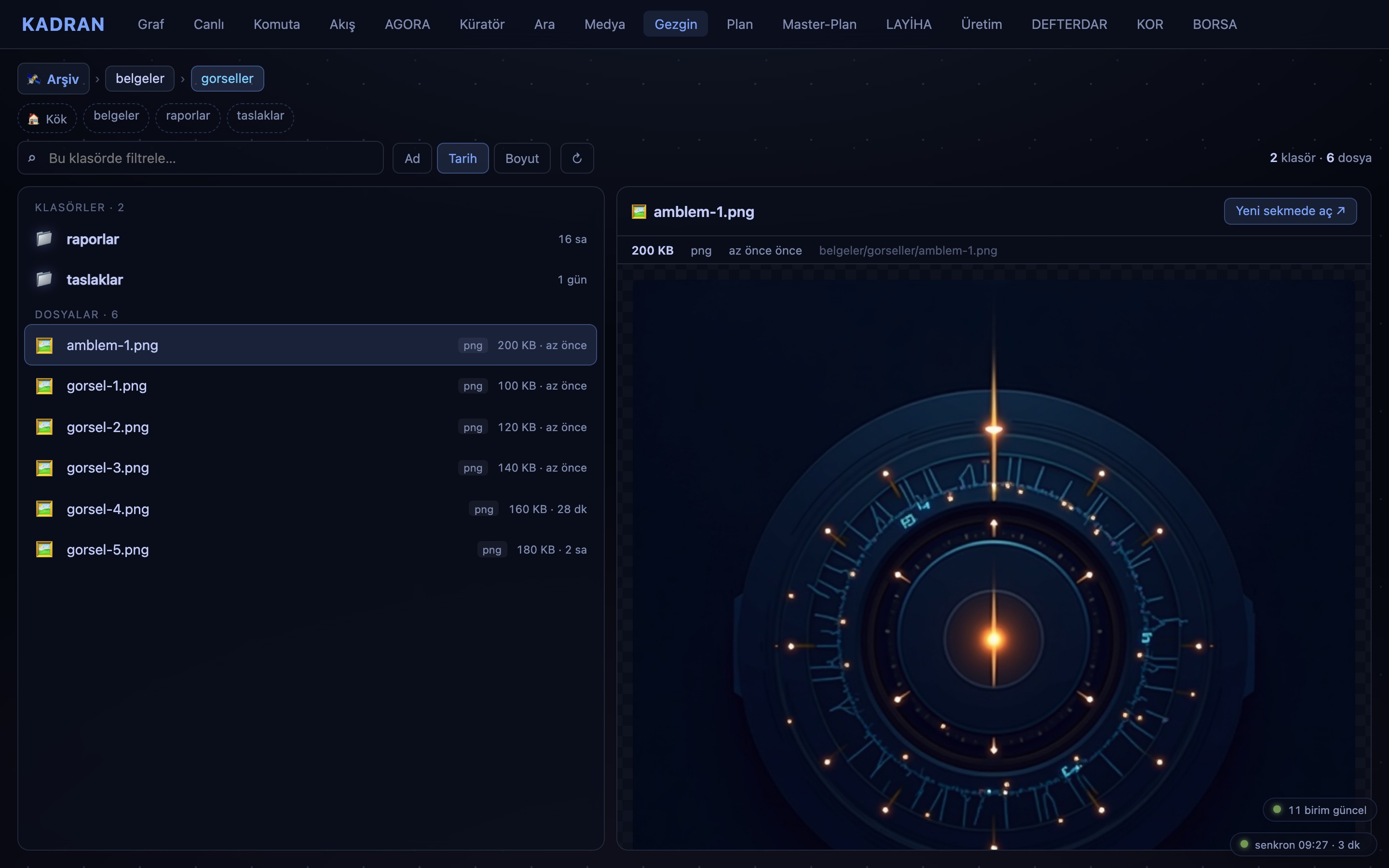The image size is (1389, 868).
Task: Click the gorsel-1.png image icon
Action: coord(44,386)
